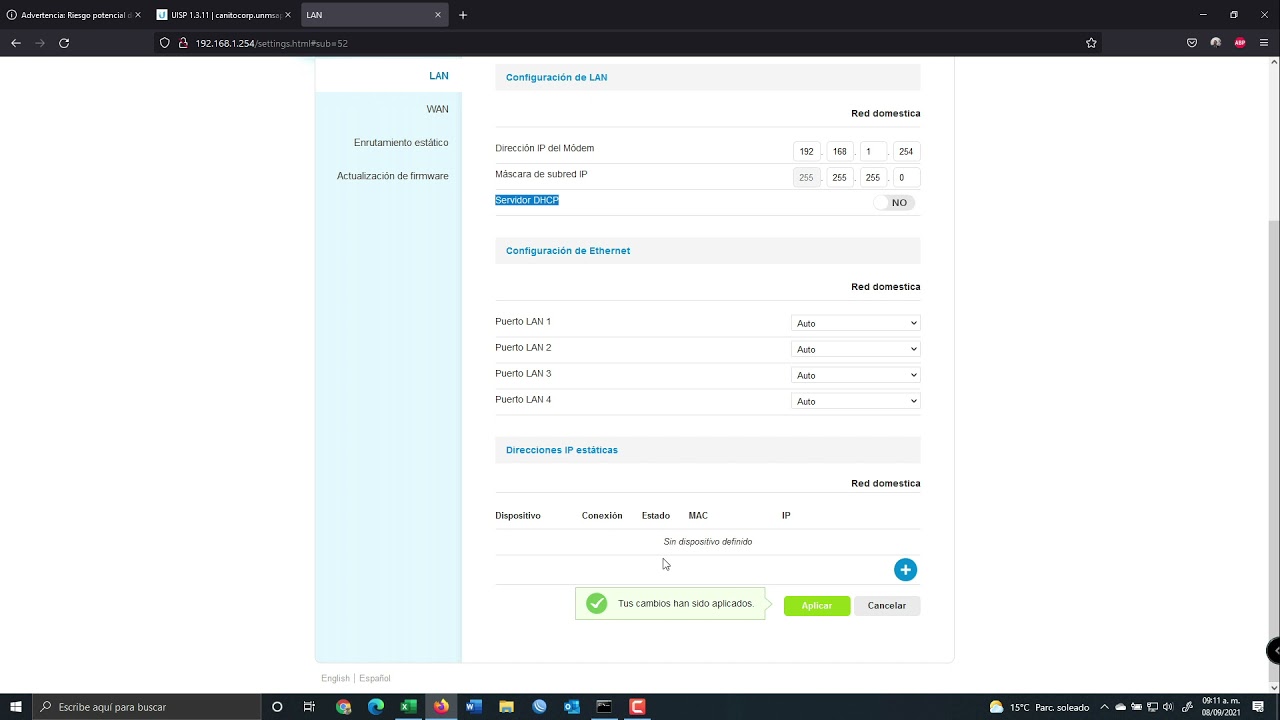Open the Windows Start menu
The width and height of the screenshot is (1280, 720).
coord(16,707)
